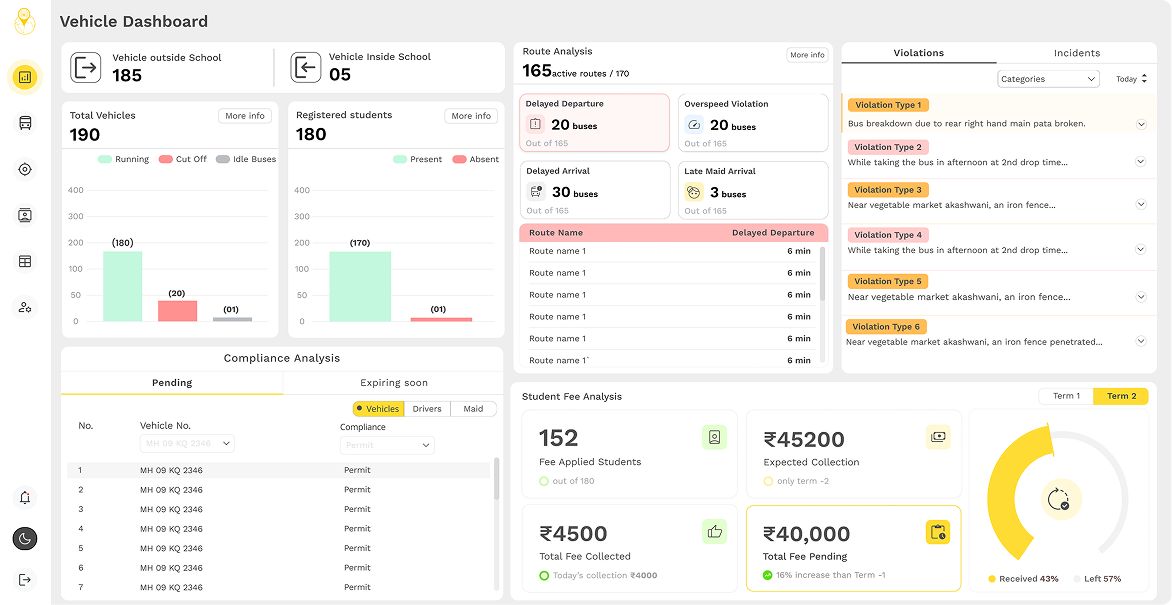Image resolution: width=1172 pixels, height=605 pixels.
Task: Select the bus icon in the left sidebar
Action: click(x=25, y=123)
